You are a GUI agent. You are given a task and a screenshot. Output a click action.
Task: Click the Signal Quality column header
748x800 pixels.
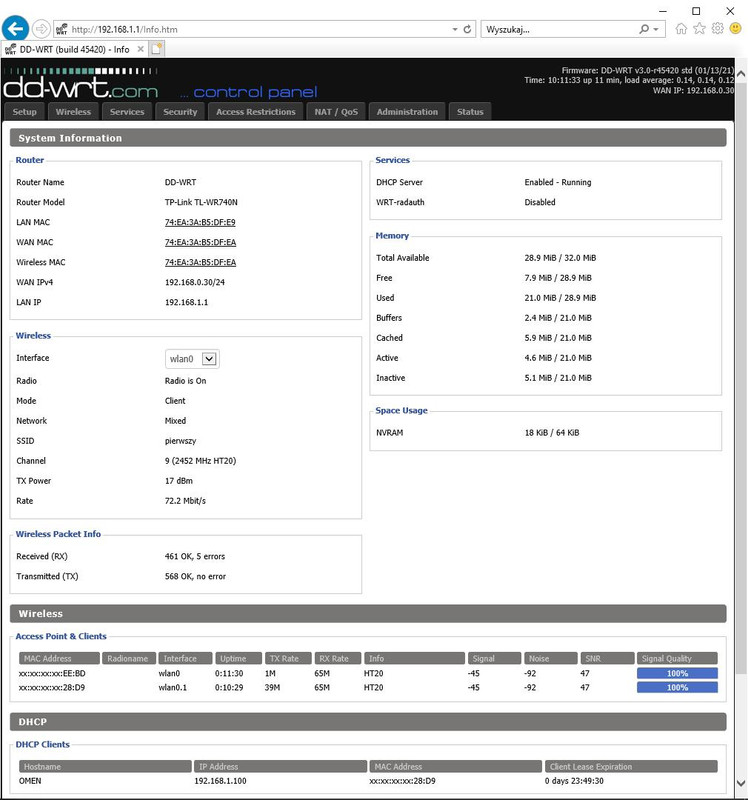tap(677, 658)
